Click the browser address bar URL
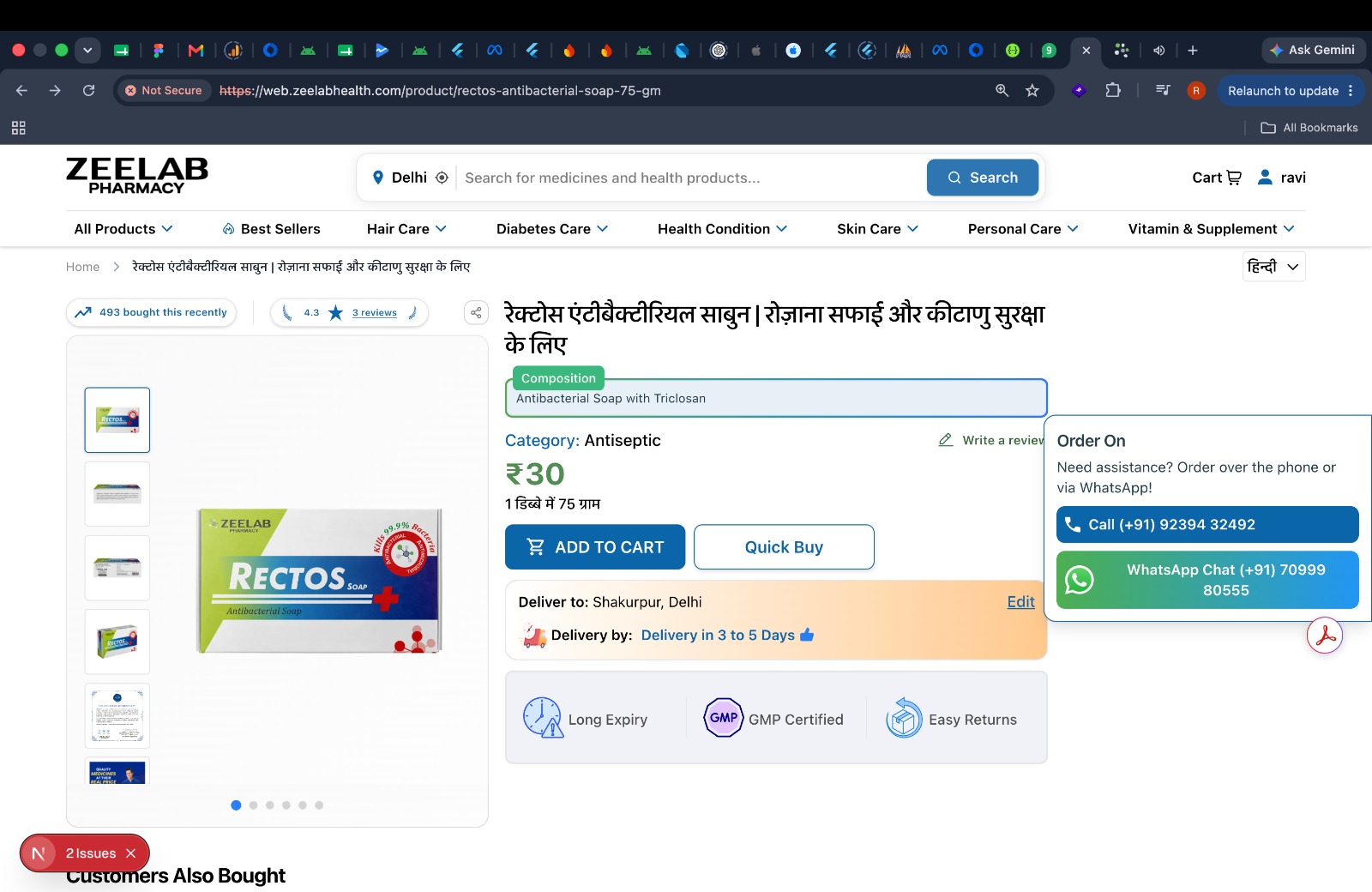This screenshot has height=892, width=1372. pyautogui.click(x=440, y=90)
